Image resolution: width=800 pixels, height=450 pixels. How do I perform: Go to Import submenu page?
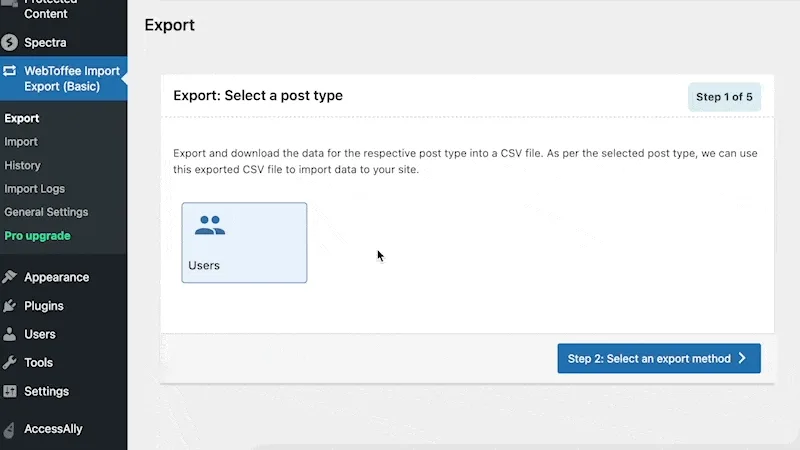(x=21, y=142)
